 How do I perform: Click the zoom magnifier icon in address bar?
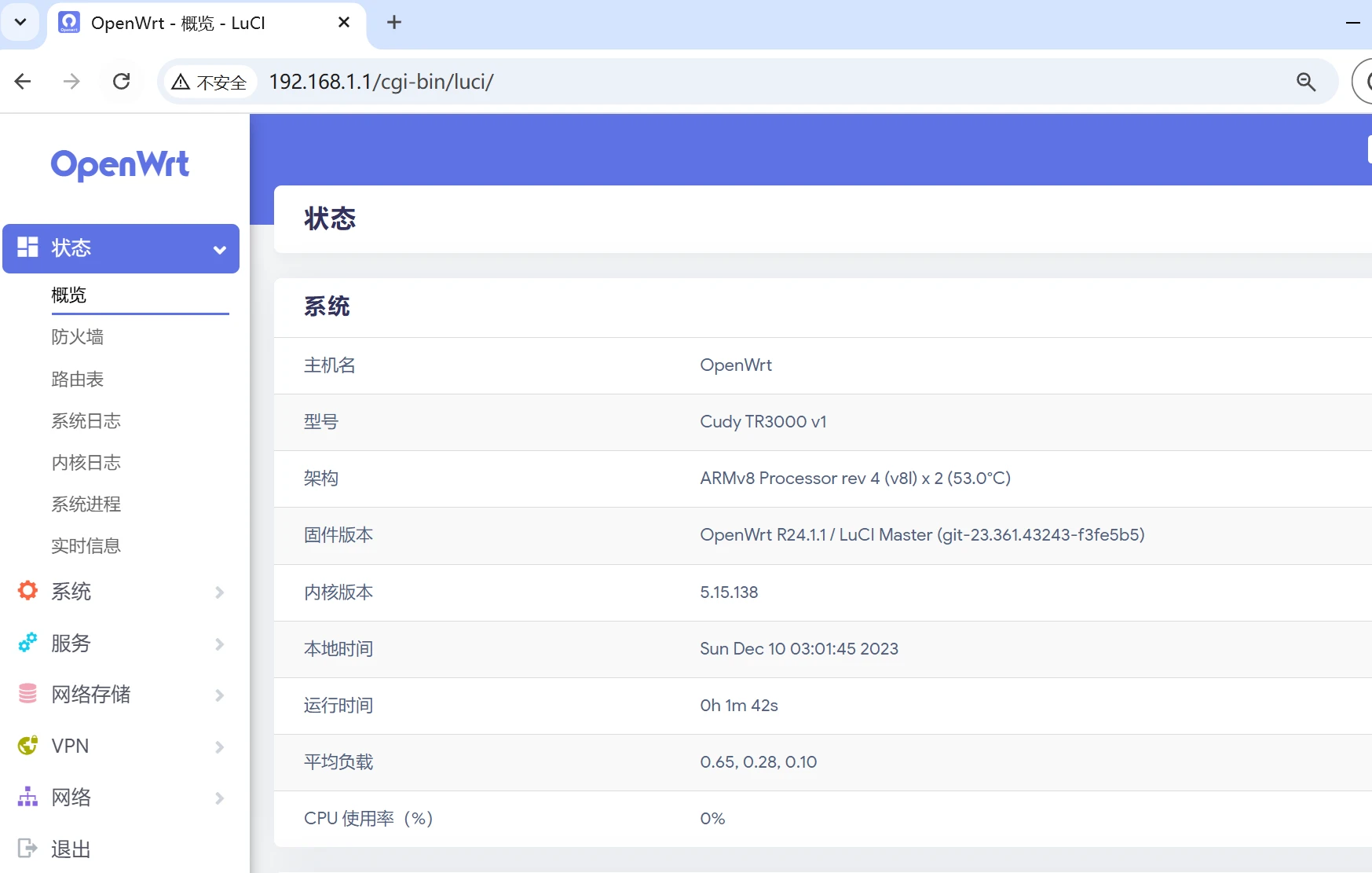coord(1305,82)
